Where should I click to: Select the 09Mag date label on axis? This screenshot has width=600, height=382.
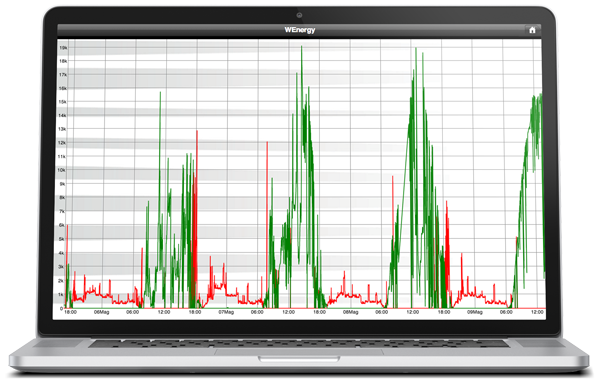tap(475, 312)
